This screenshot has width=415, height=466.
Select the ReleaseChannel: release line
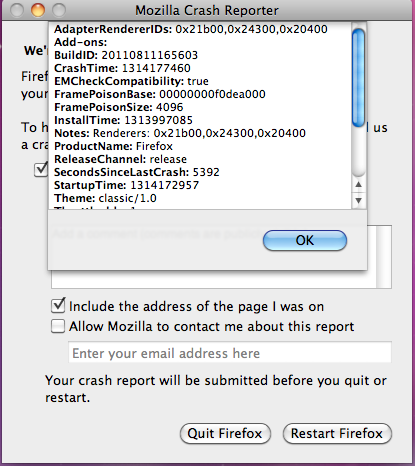point(120,159)
